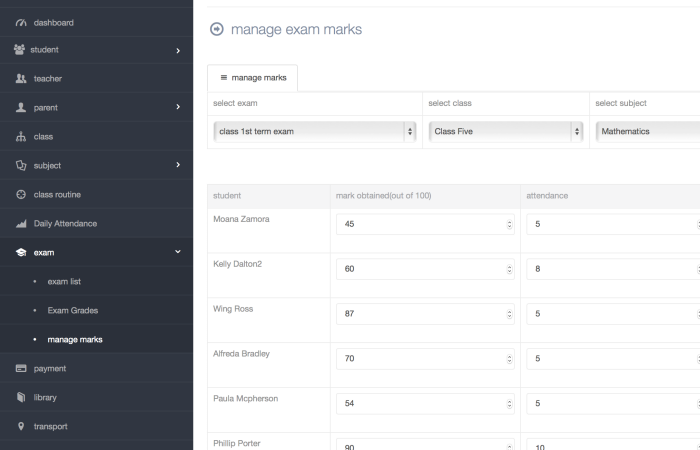
Task: Click the teacher icon in sidebar
Action: click(x=21, y=79)
